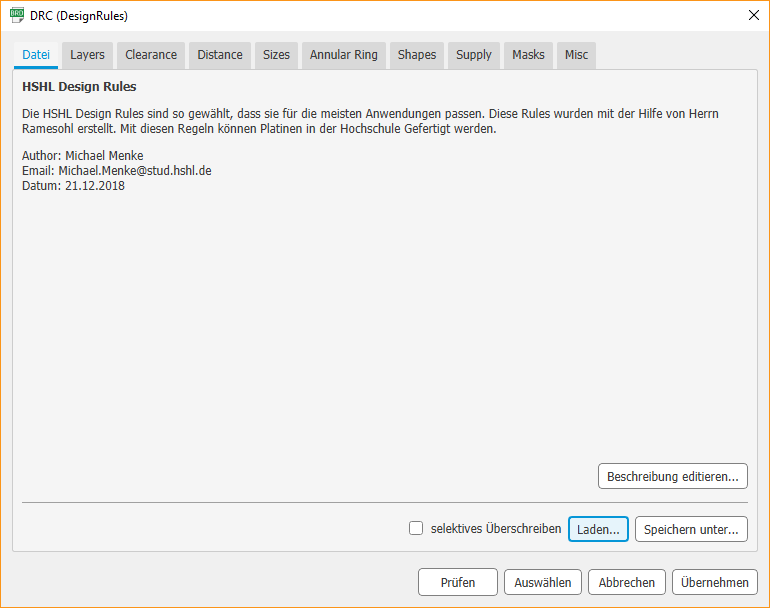Click the DRC icon in title bar
The image size is (770, 608).
pyautogui.click(x=17, y=16)
